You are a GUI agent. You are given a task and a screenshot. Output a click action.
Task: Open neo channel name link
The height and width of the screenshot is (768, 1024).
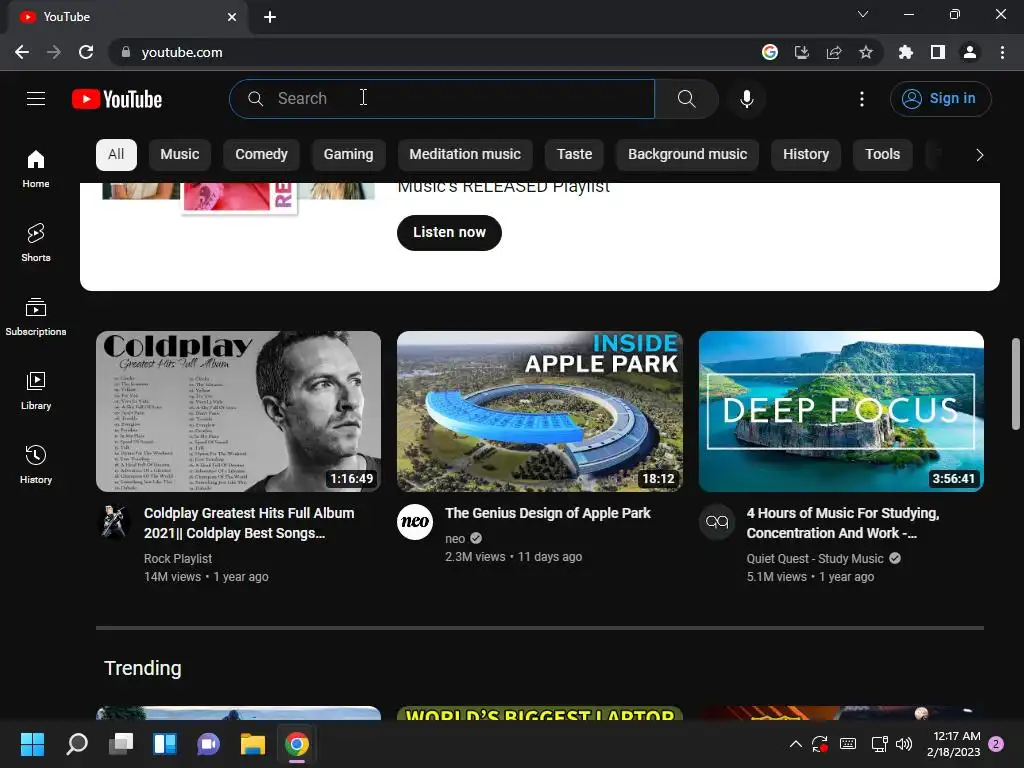point(455,539)
